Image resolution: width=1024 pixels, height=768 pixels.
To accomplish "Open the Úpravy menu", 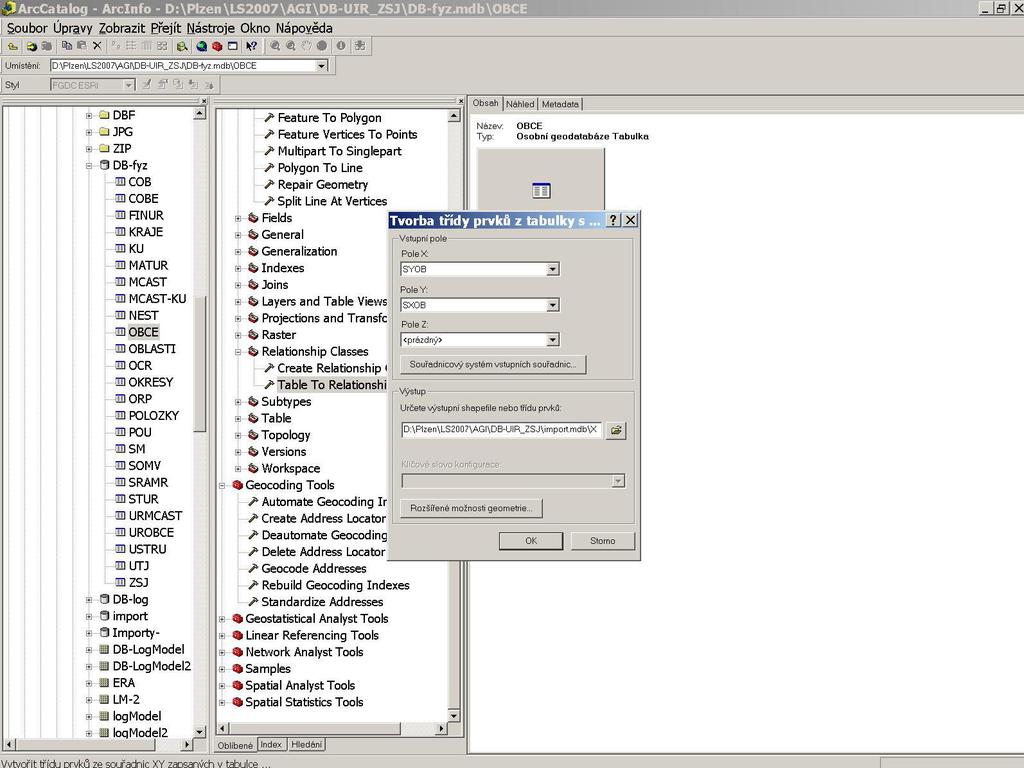I will [72, 28].
